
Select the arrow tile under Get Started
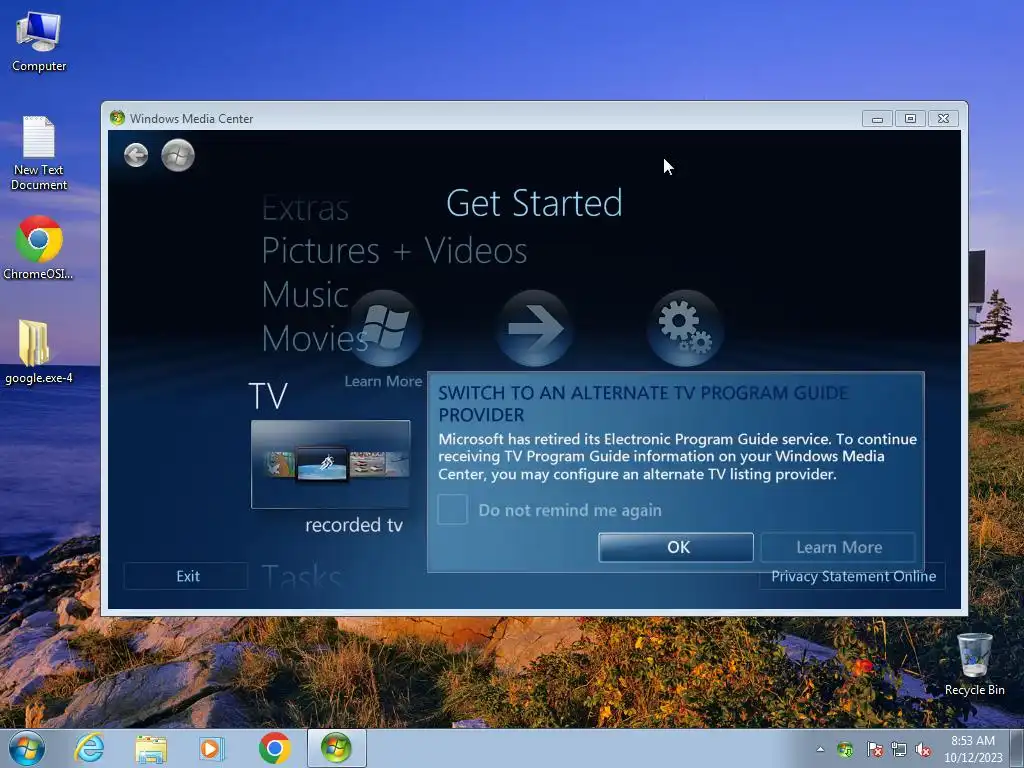pyautogui.click(x=535, y=328)
